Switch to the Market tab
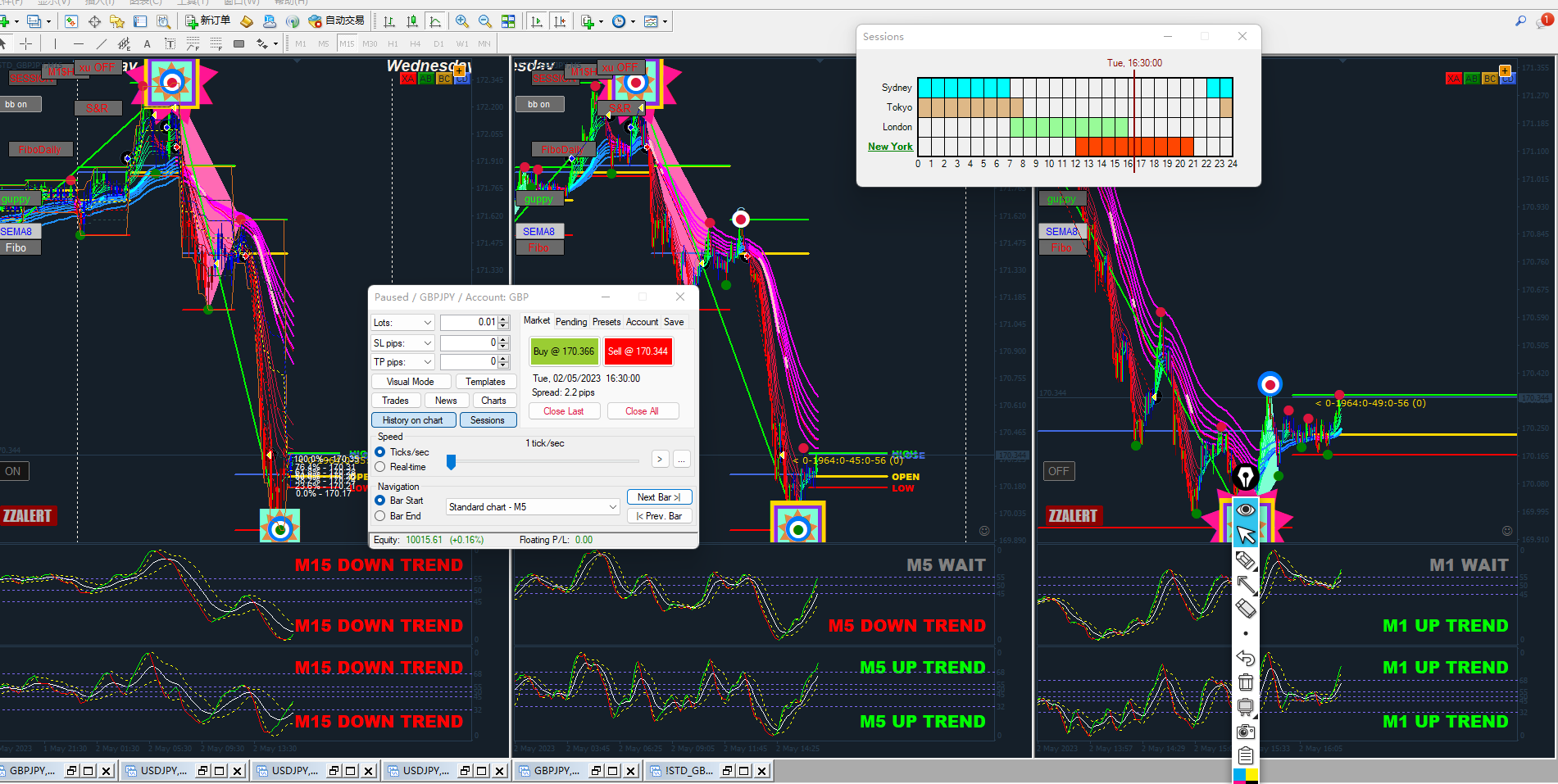This screenshot has width=1558, height=784. point(537,321)
